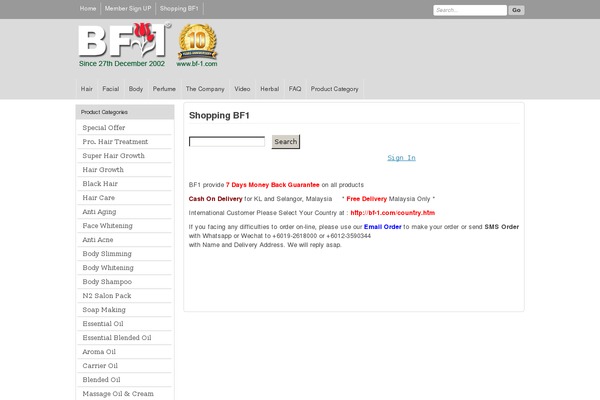Select Super Hair Growth category

click(125, 156)
